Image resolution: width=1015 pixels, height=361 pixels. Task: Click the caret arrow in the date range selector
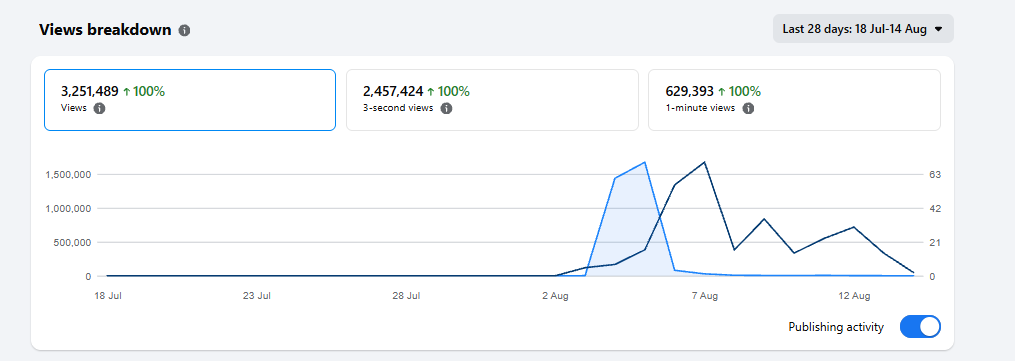point(939,29)
